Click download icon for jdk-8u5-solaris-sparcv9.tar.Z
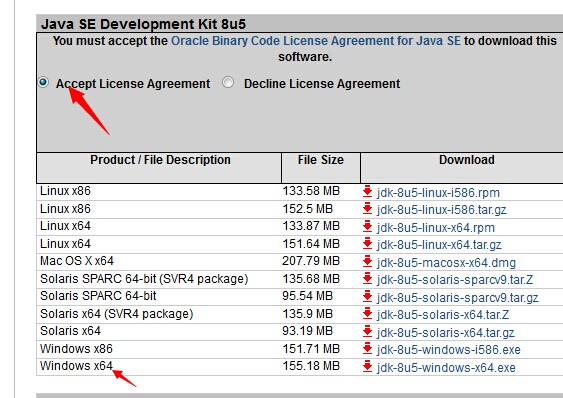563x398 pixels. pyautogui.click(x=367, y=278)
